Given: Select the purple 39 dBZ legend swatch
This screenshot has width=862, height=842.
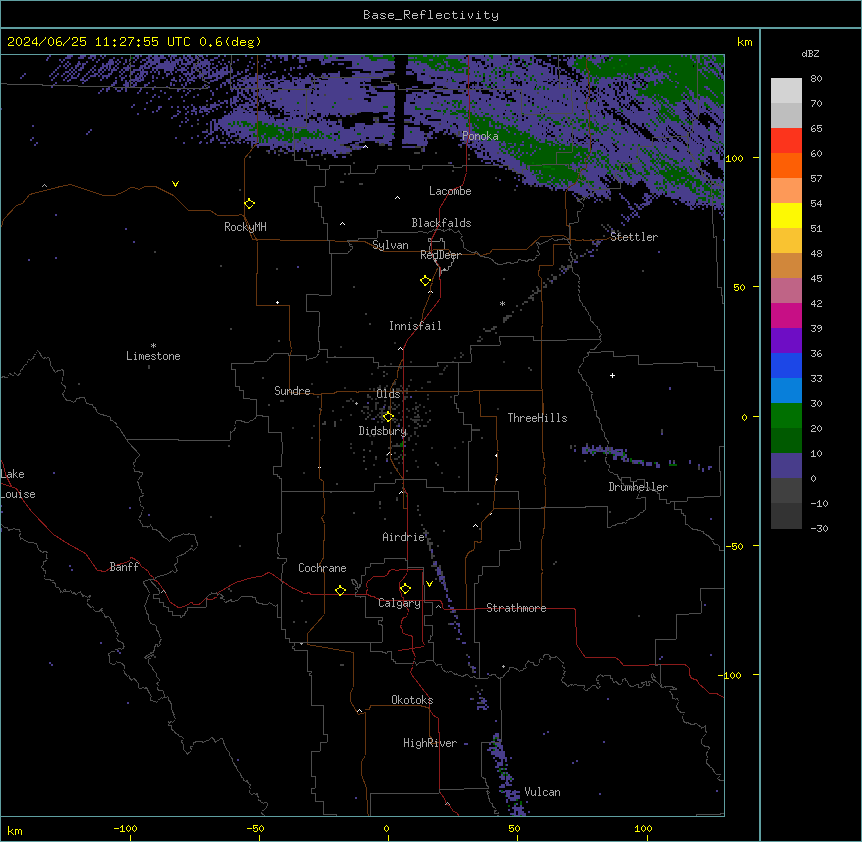Looking at the screenshot, I should click(786, 340).
